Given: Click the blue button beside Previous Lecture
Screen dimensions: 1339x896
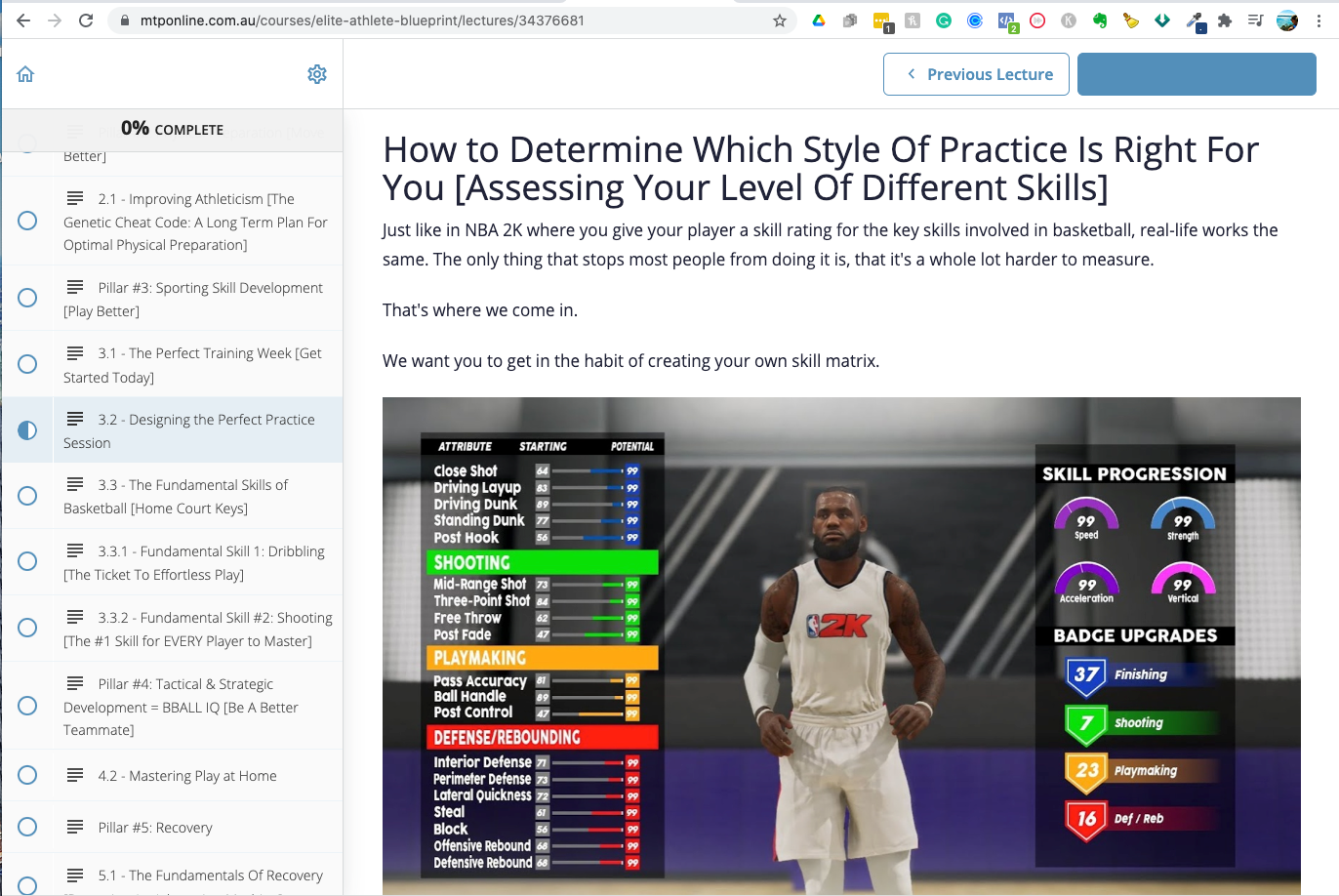Looking at the screenshot, I should pos(1197,73).
